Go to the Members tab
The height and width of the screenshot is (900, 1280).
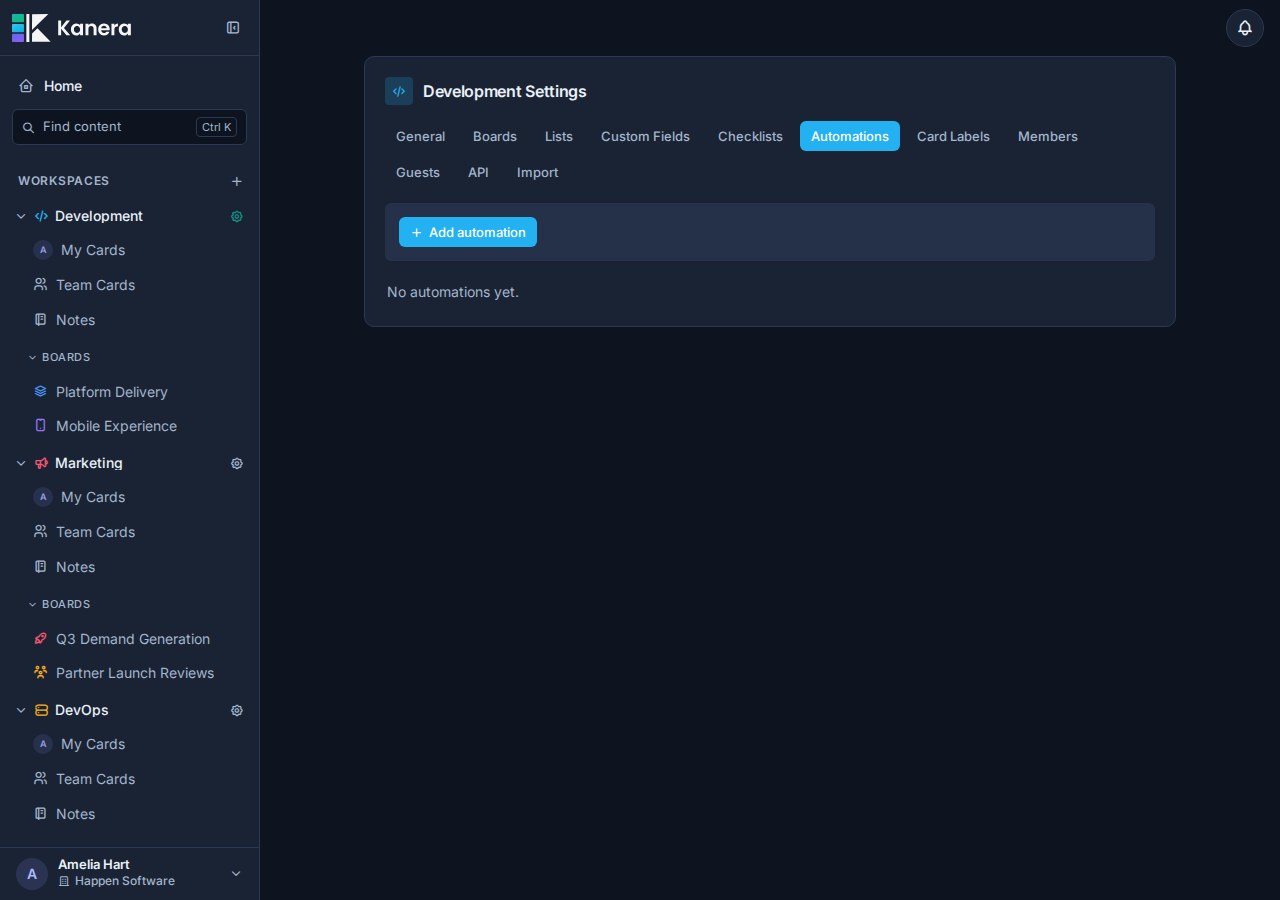coord(1048,136)
